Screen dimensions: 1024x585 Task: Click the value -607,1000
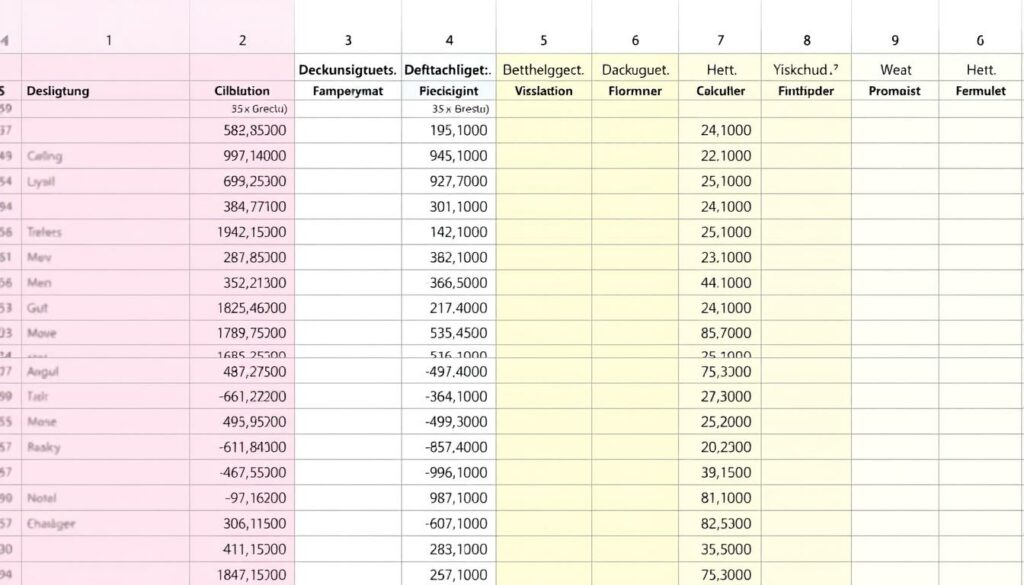coord(456,524)
